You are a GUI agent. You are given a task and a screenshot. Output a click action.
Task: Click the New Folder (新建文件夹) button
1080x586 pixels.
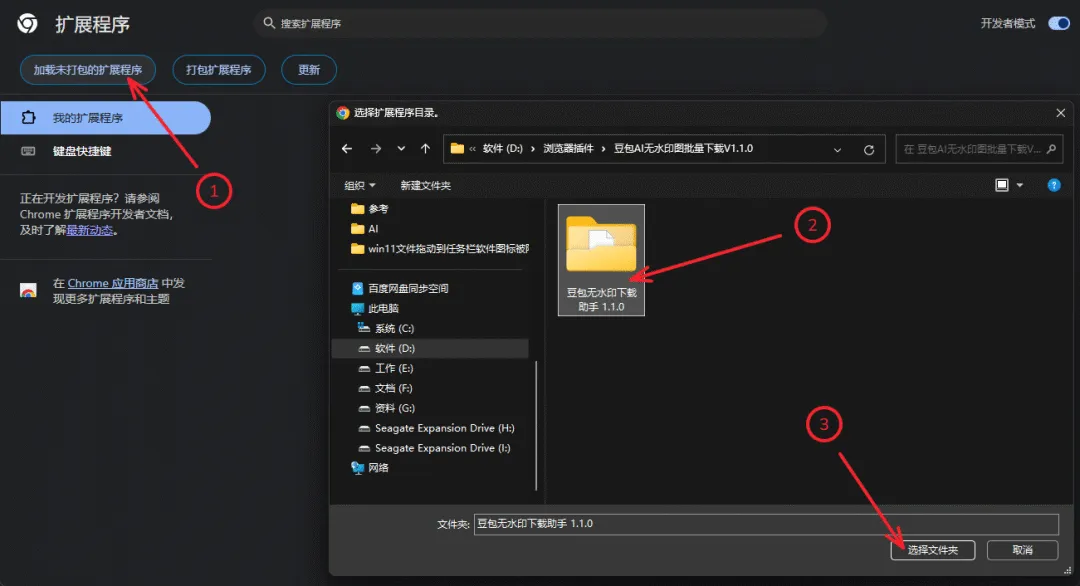(426, 185)
